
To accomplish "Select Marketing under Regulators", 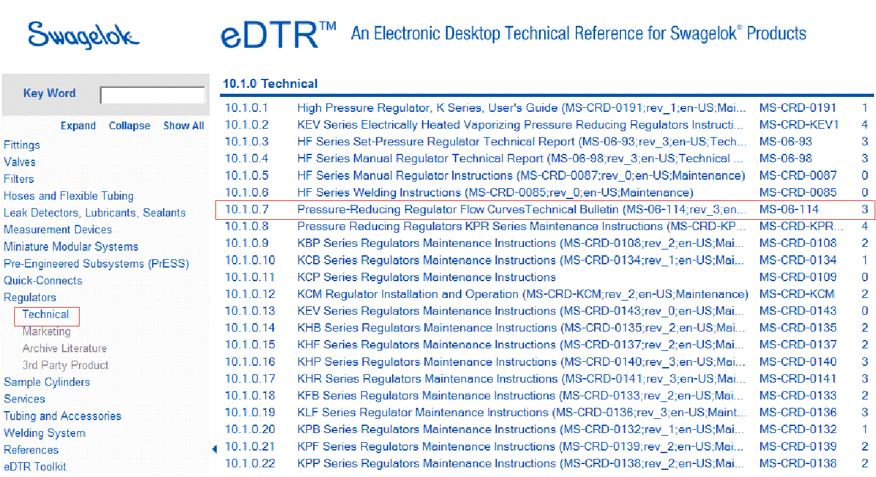I will point(47,332).
